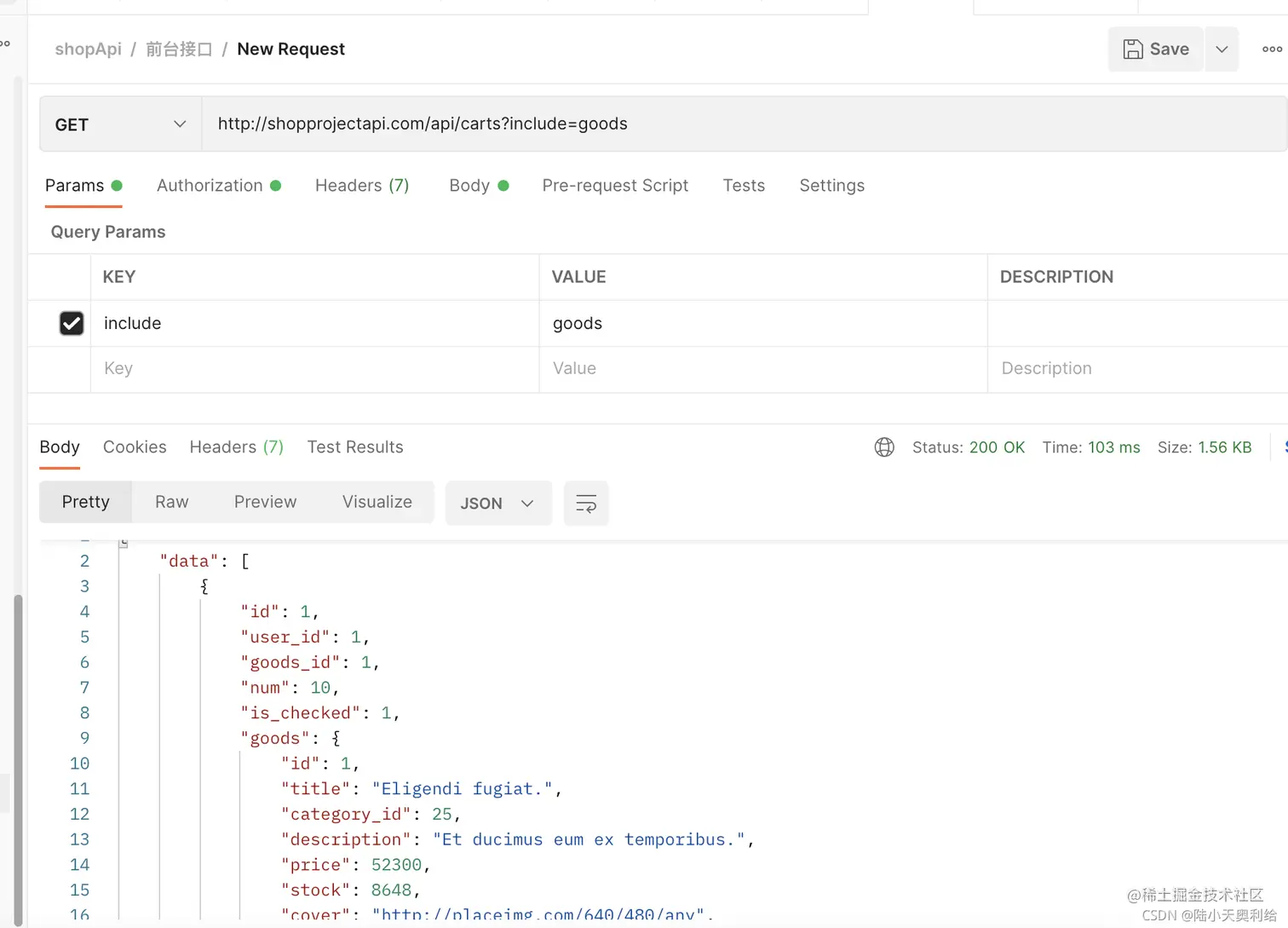Click the empty Key input field

tap(314, 369)
